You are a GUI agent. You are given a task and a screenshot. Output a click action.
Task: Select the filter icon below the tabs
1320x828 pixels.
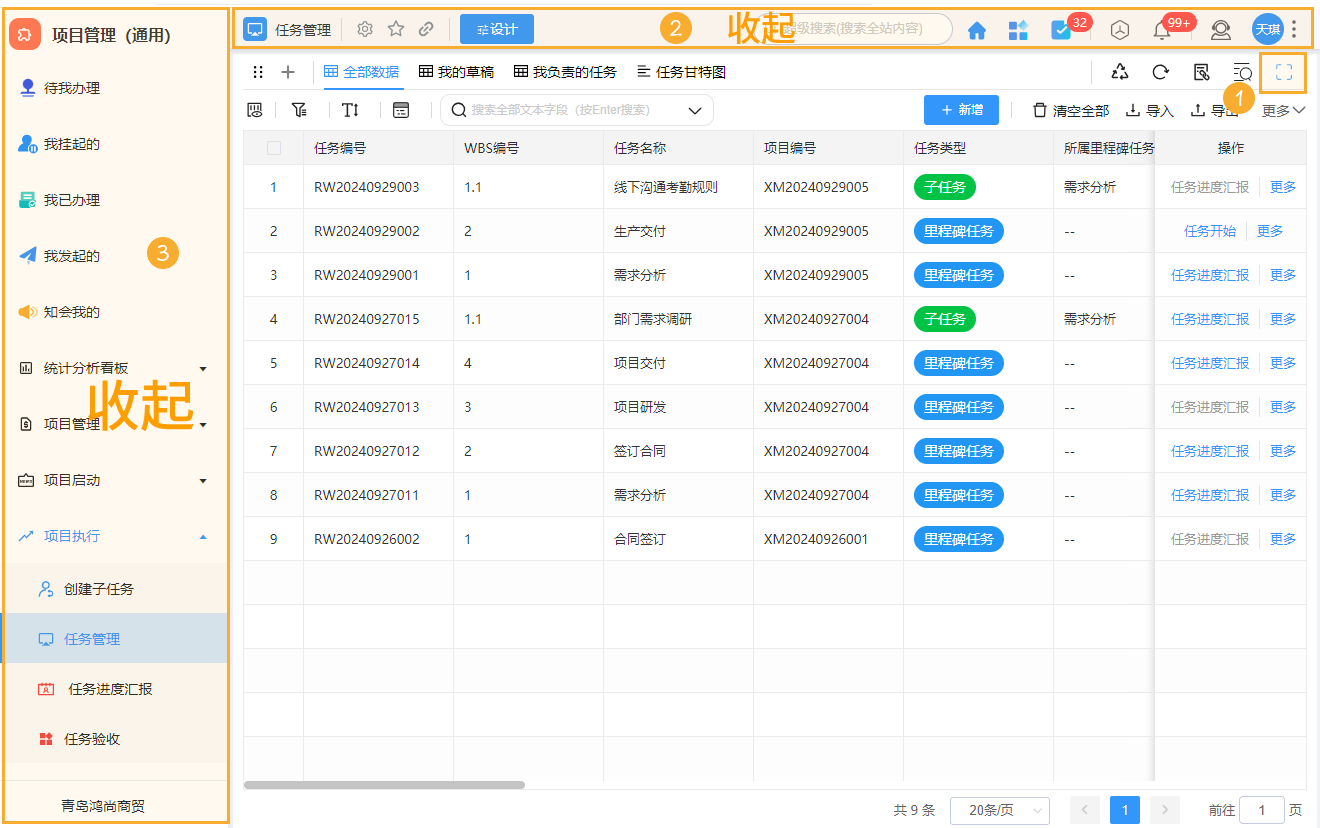(299, 110)
